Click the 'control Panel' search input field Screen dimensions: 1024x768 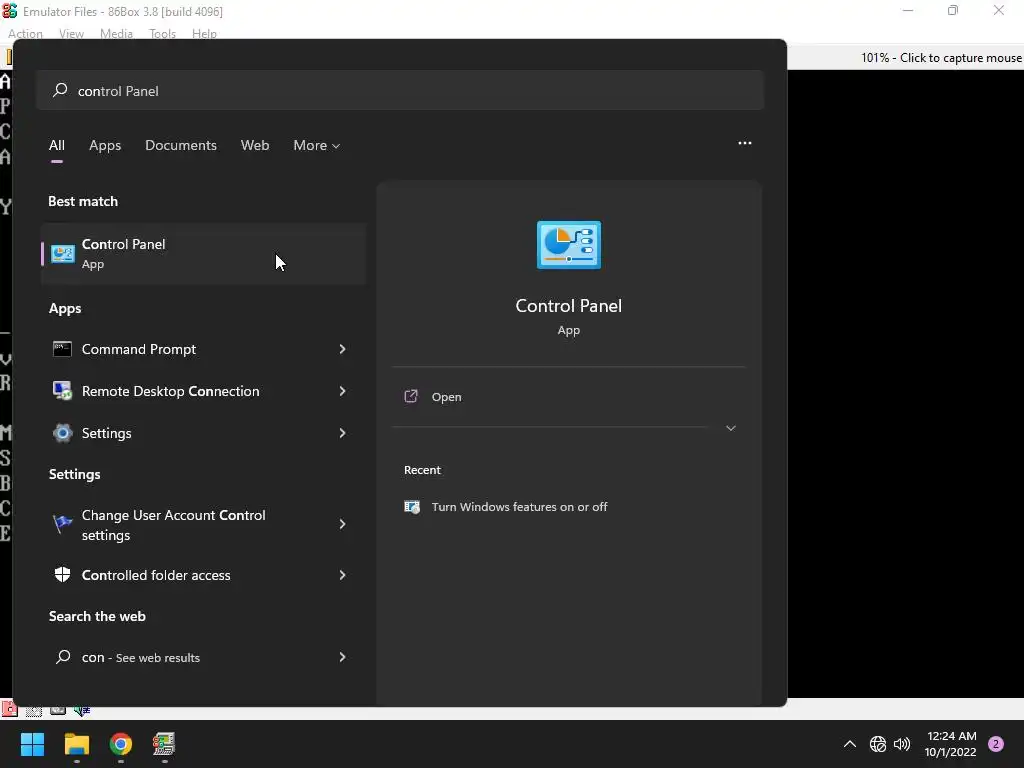(400, 90)
